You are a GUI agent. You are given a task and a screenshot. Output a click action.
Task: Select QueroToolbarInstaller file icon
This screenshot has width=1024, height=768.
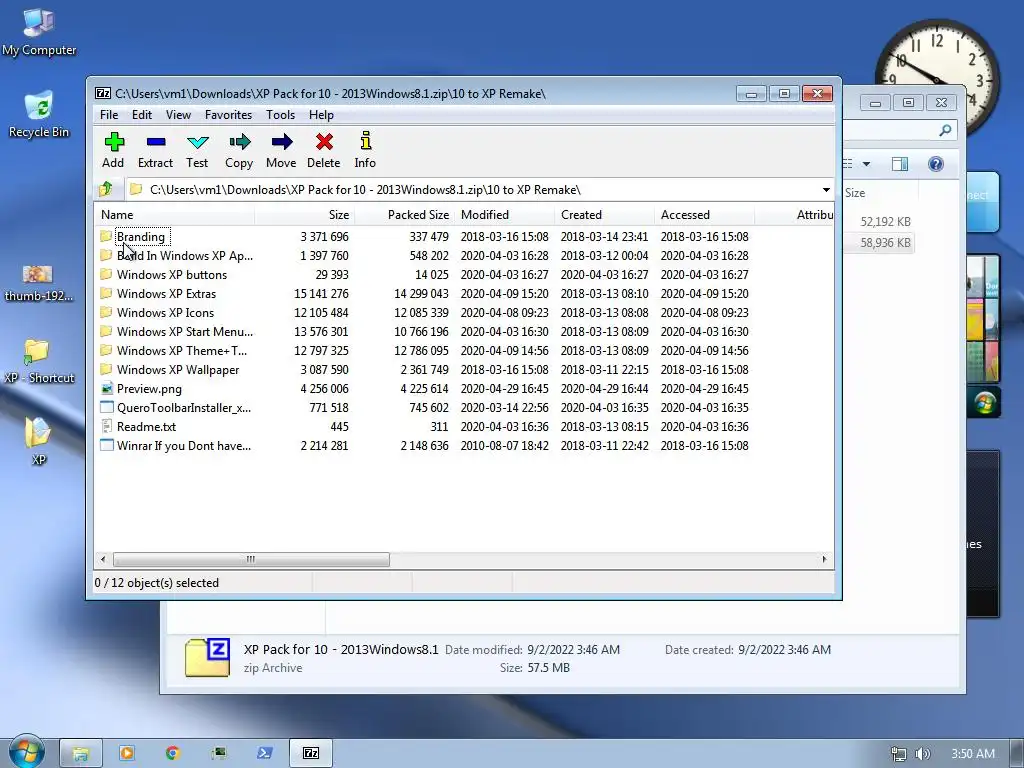coord(106,408)
